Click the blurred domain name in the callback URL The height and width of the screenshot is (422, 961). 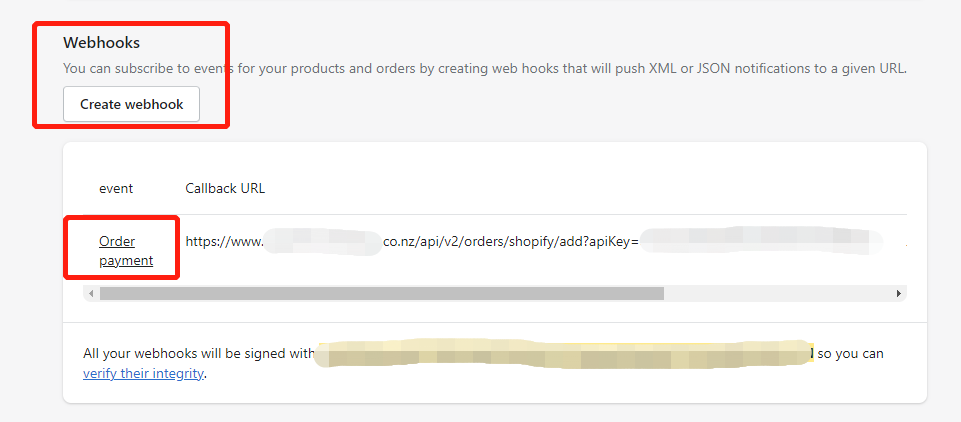[323, 241]
